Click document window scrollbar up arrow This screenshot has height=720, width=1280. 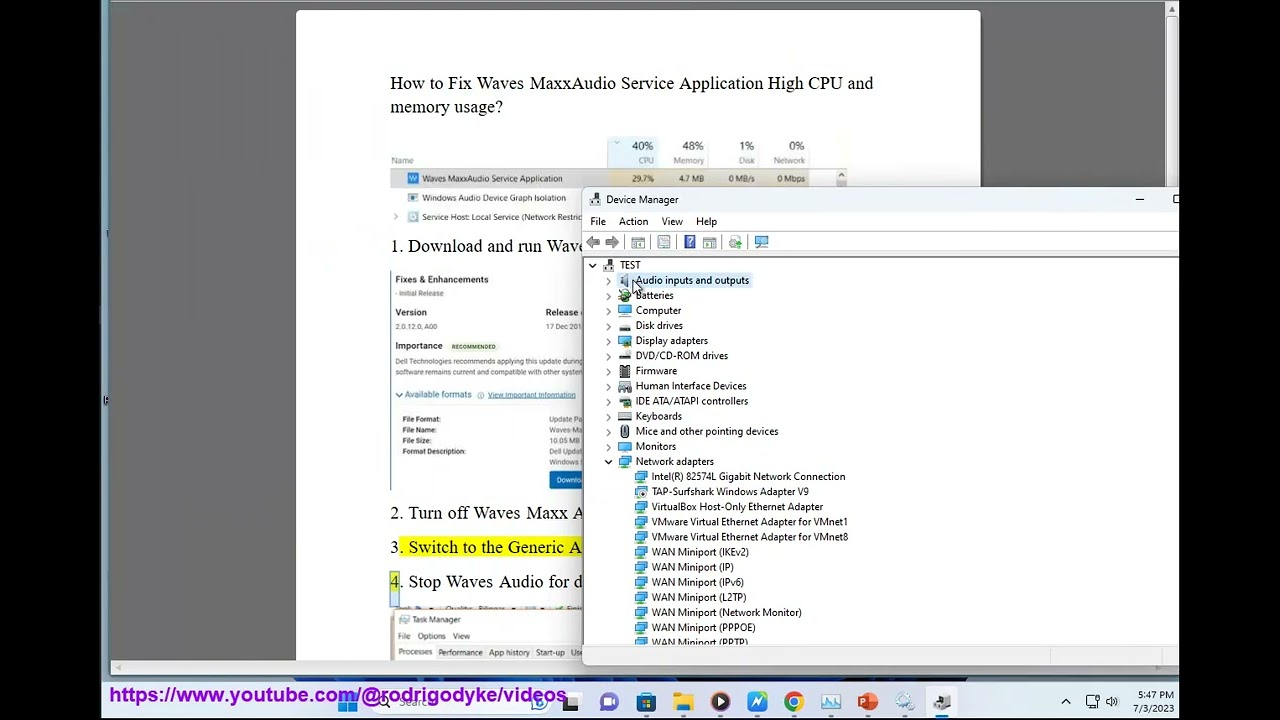click(1171, 9)
